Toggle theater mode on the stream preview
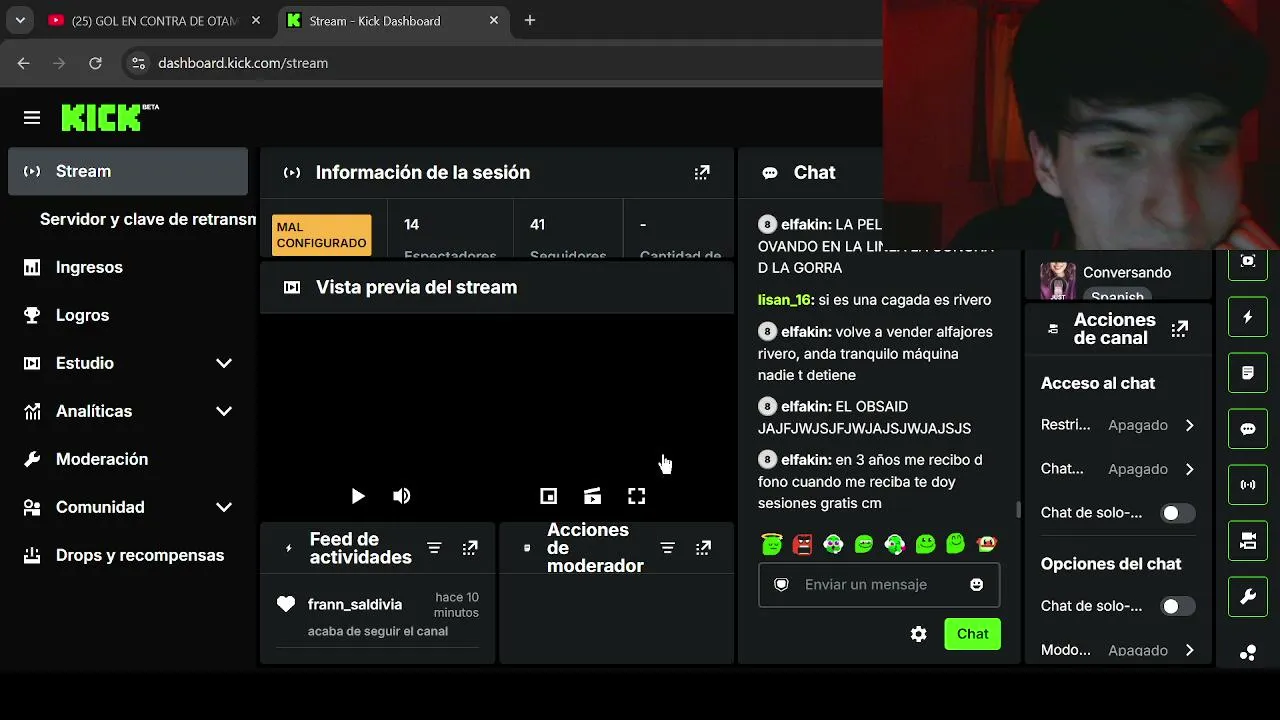The height and width of the screenshot is (720, 1280). pyautogui.click(x=592, y=496)
